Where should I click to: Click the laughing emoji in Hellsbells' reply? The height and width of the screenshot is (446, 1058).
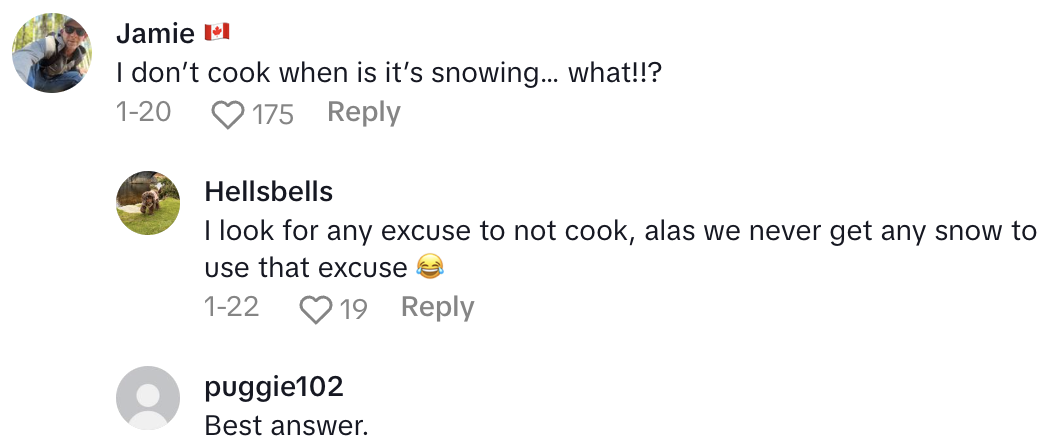430,268
